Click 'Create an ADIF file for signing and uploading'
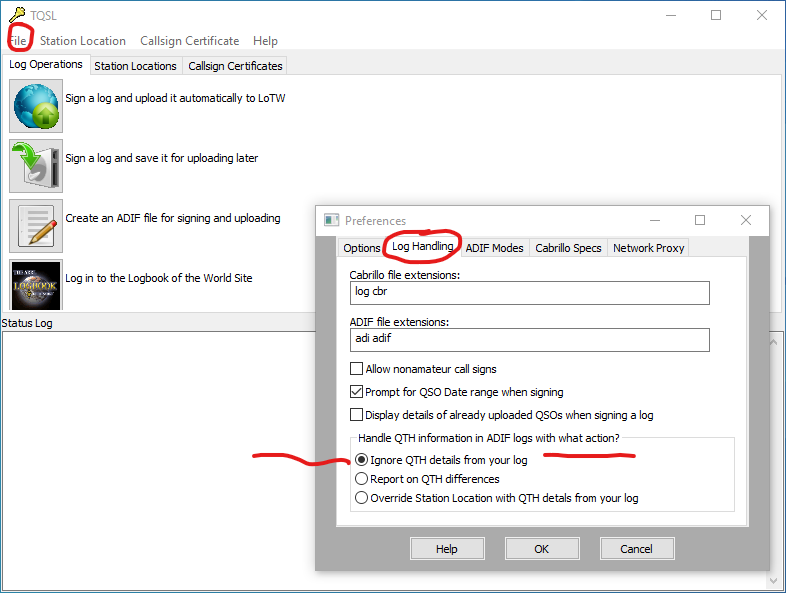The width and height of the screenshot is (786, 593). (x=173, y=218)
